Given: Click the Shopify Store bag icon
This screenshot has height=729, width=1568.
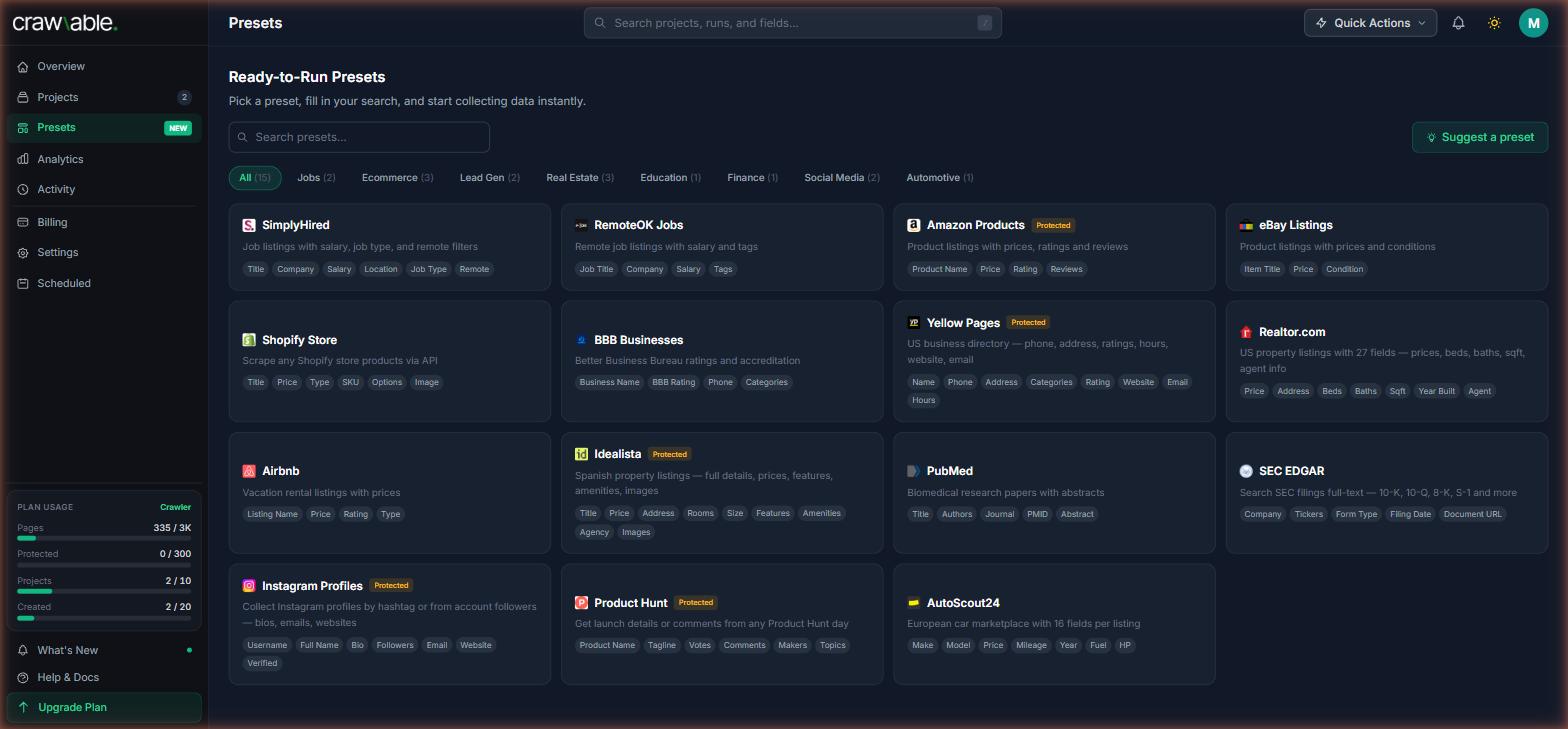Looking at the screenshot, I should click(249, 340).
